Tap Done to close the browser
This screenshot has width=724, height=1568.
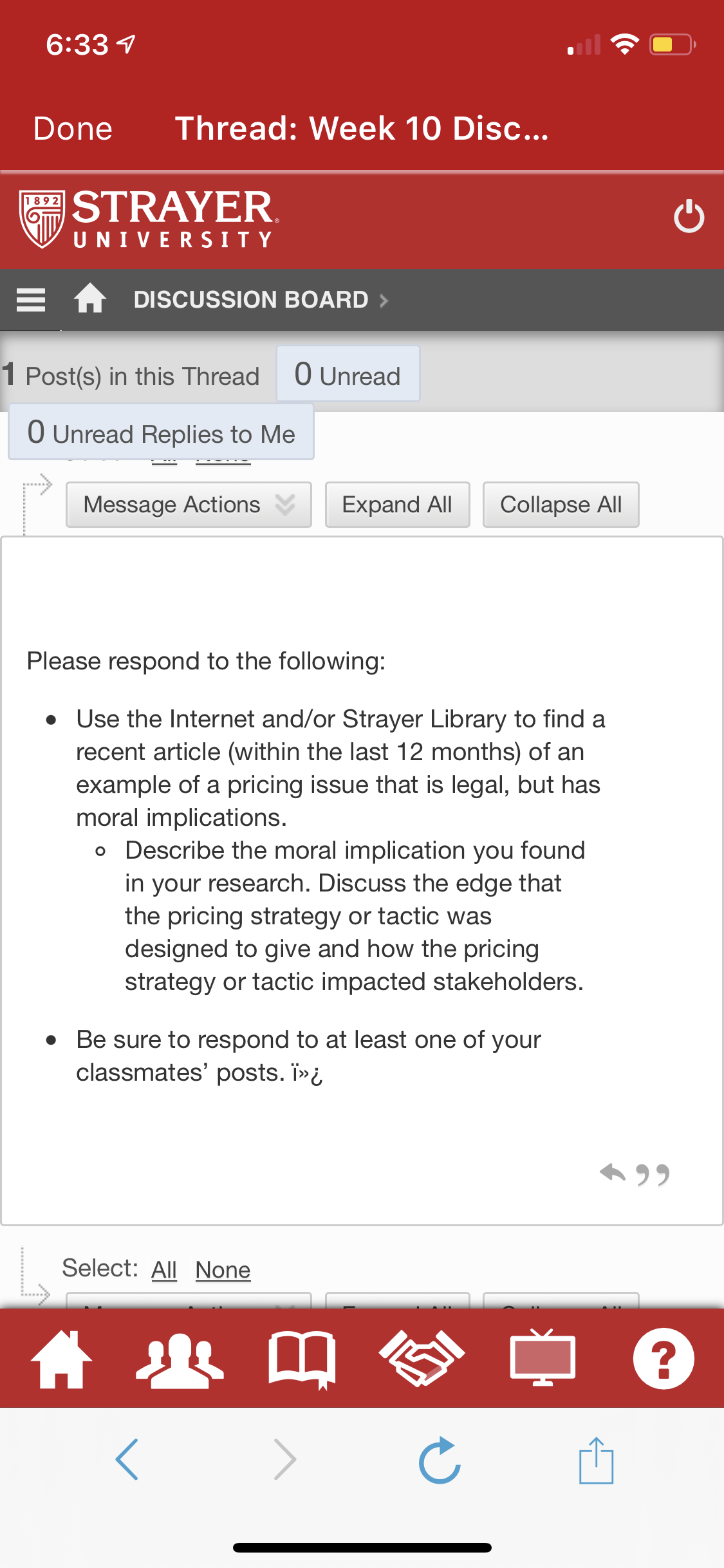[73, 128]
